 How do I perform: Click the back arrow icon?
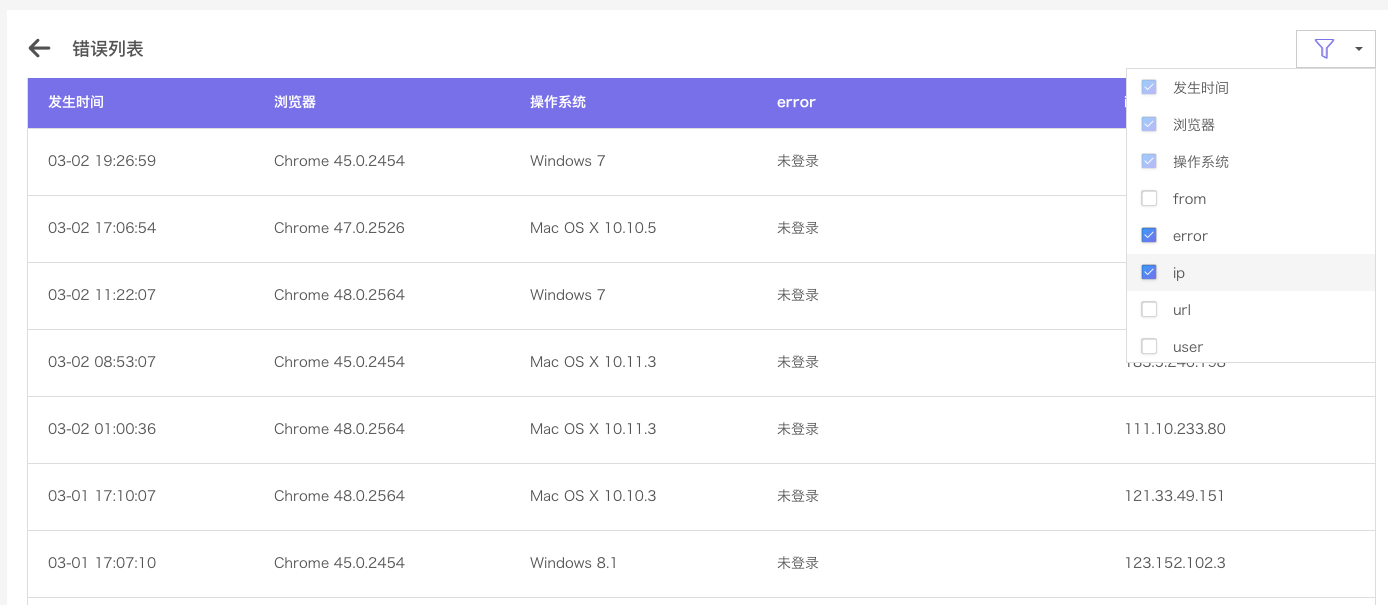(x=39, y=48)
